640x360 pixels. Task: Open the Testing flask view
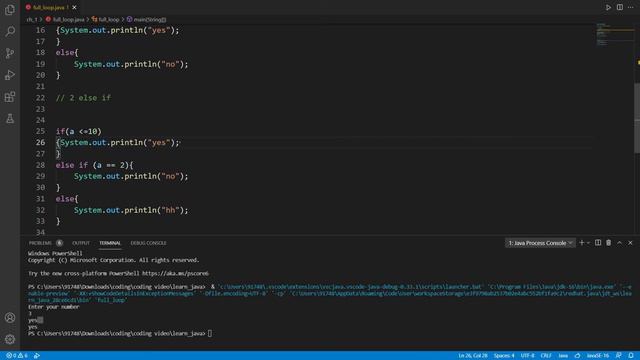10,119
